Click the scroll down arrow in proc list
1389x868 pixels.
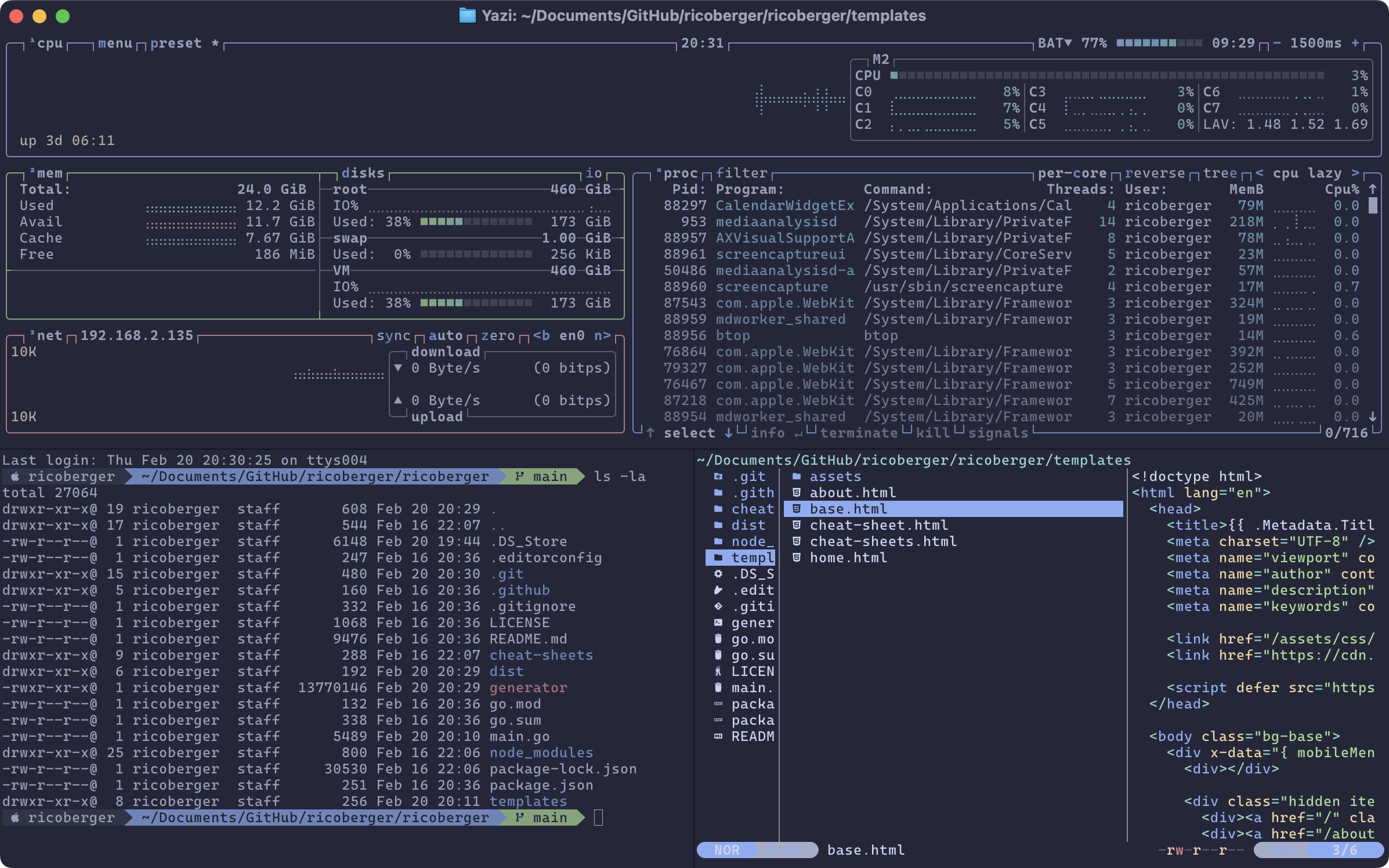(x=1372, y=417)
